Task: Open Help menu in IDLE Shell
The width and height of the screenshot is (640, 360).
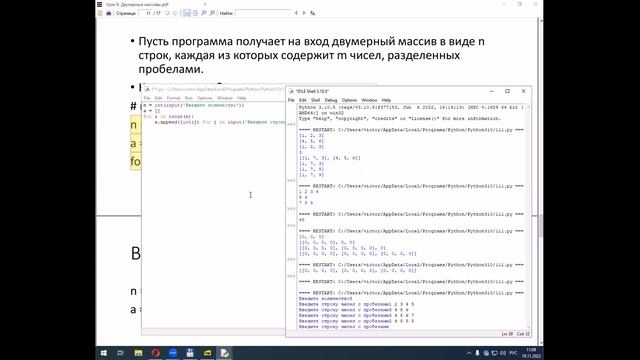Action: coord(386,100)
